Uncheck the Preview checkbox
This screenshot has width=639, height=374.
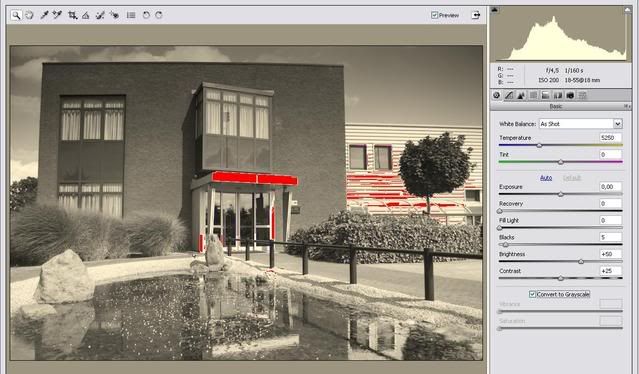tap(434, 15)
